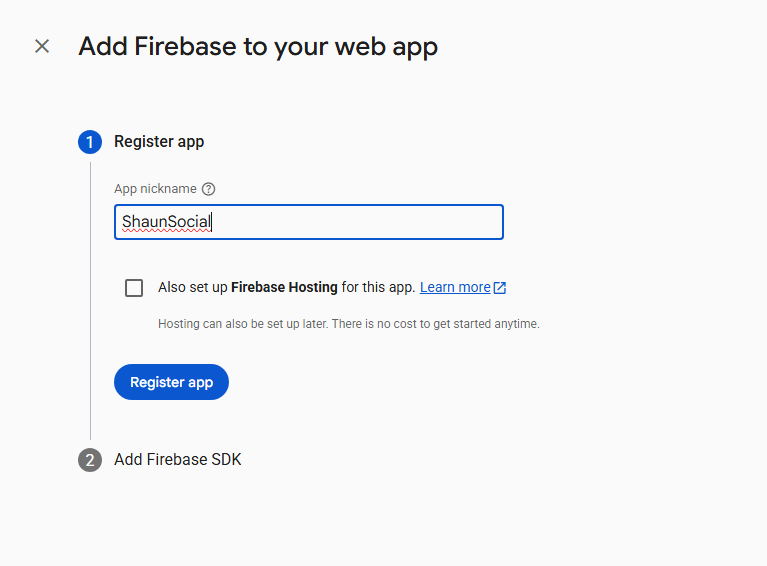The image size is (767, 566).
Task: Focus the App nickname input field
Action: (x=350, y=222)
